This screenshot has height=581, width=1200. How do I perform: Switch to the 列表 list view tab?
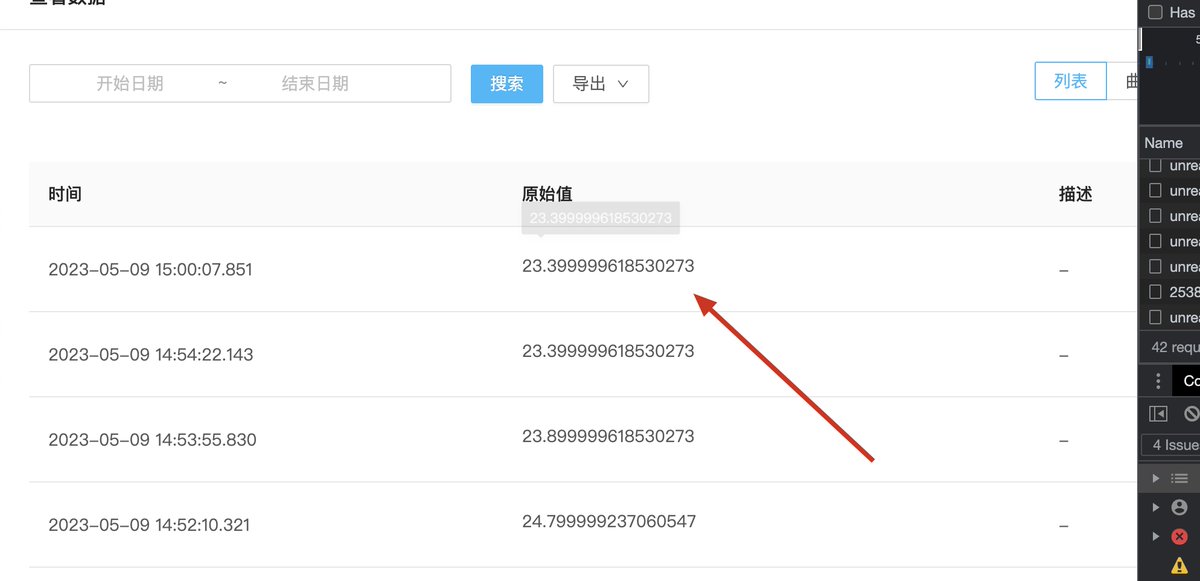coord(1070,82)
